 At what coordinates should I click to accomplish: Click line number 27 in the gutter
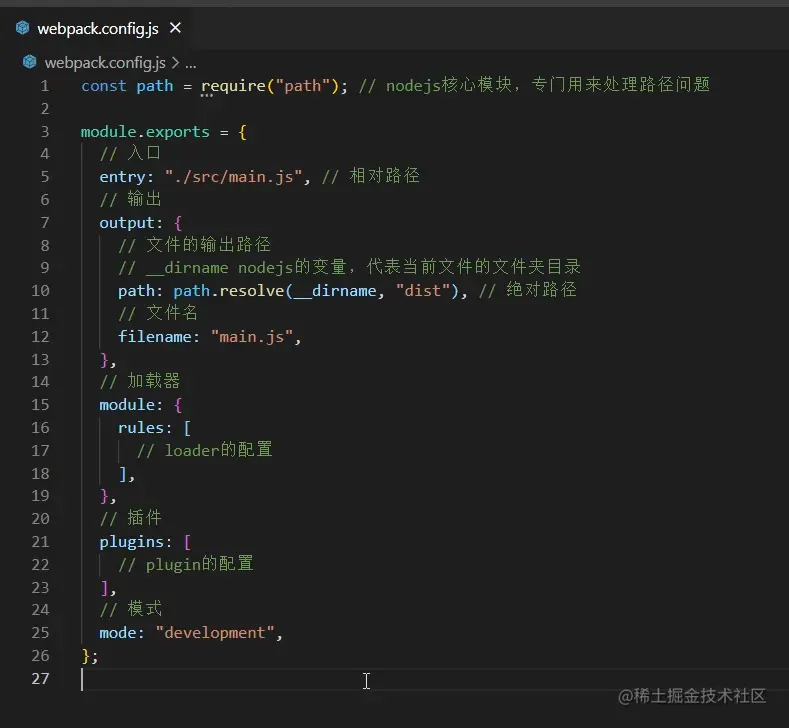[x=40, y=679]
